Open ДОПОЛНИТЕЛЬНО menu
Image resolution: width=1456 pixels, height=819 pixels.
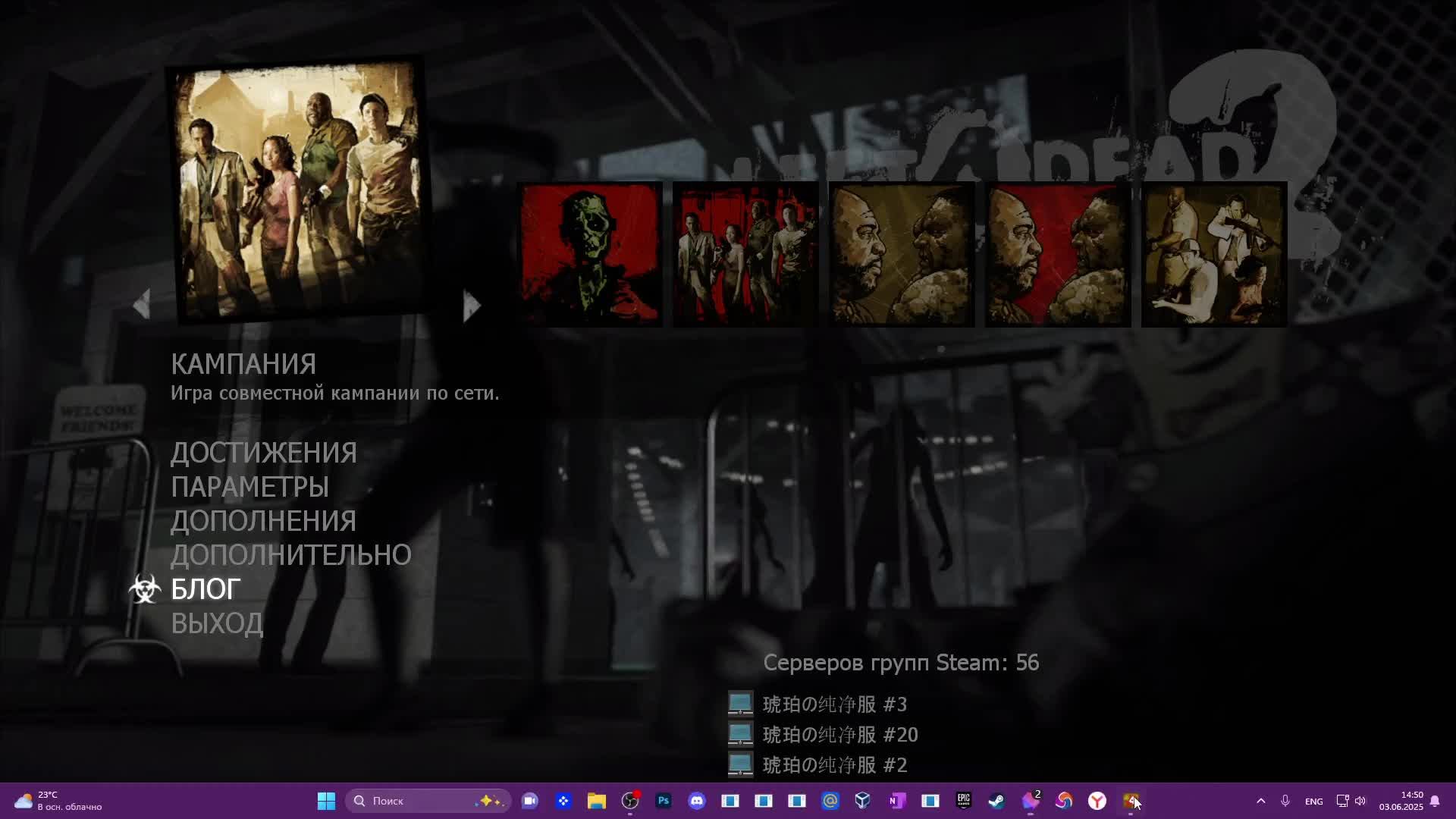(291, 555)
